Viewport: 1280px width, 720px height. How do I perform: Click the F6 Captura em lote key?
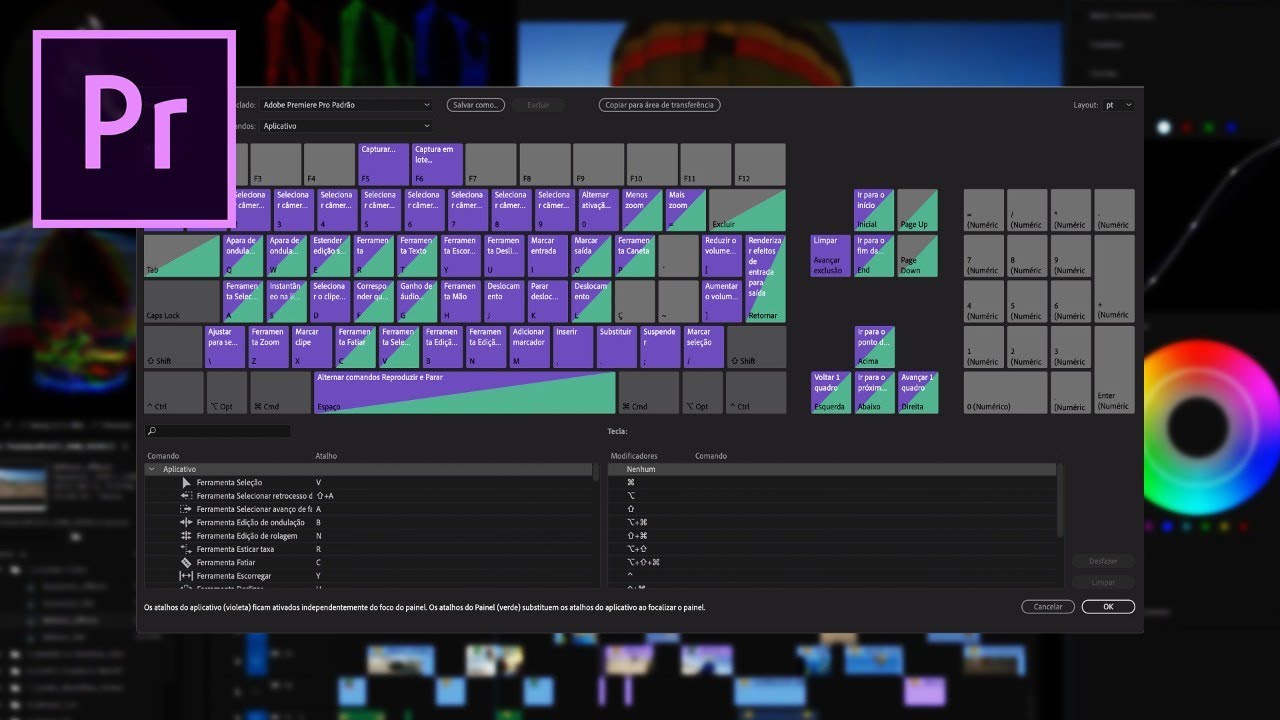click(x=438, y=164)
